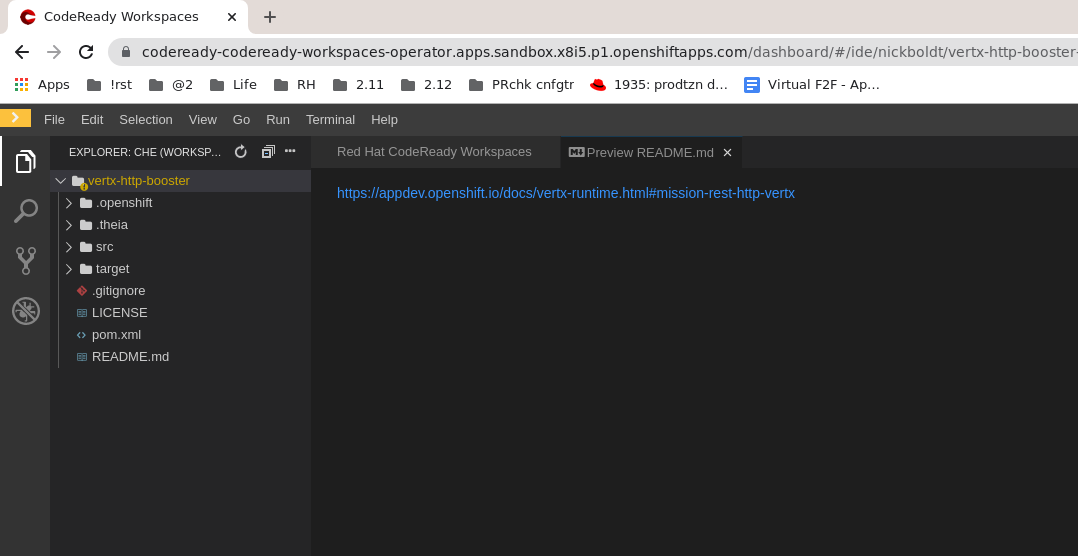Open the Search view icon
The width and height of the screenshot is (1078, 556).
click(25, 211)
